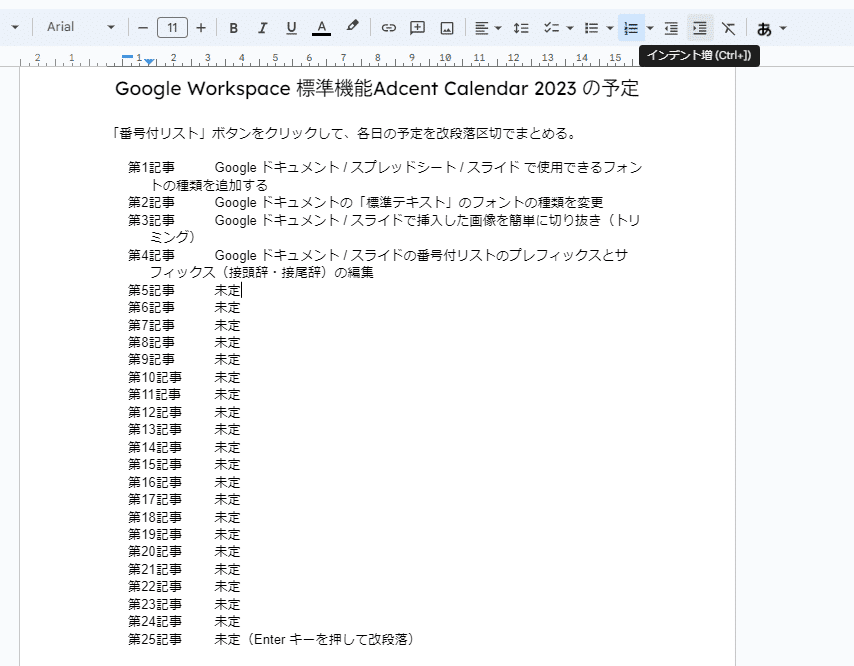Click 未定 in the 第20記事 row
This screenshot has width=854, height=666.
tap(227, 552)
